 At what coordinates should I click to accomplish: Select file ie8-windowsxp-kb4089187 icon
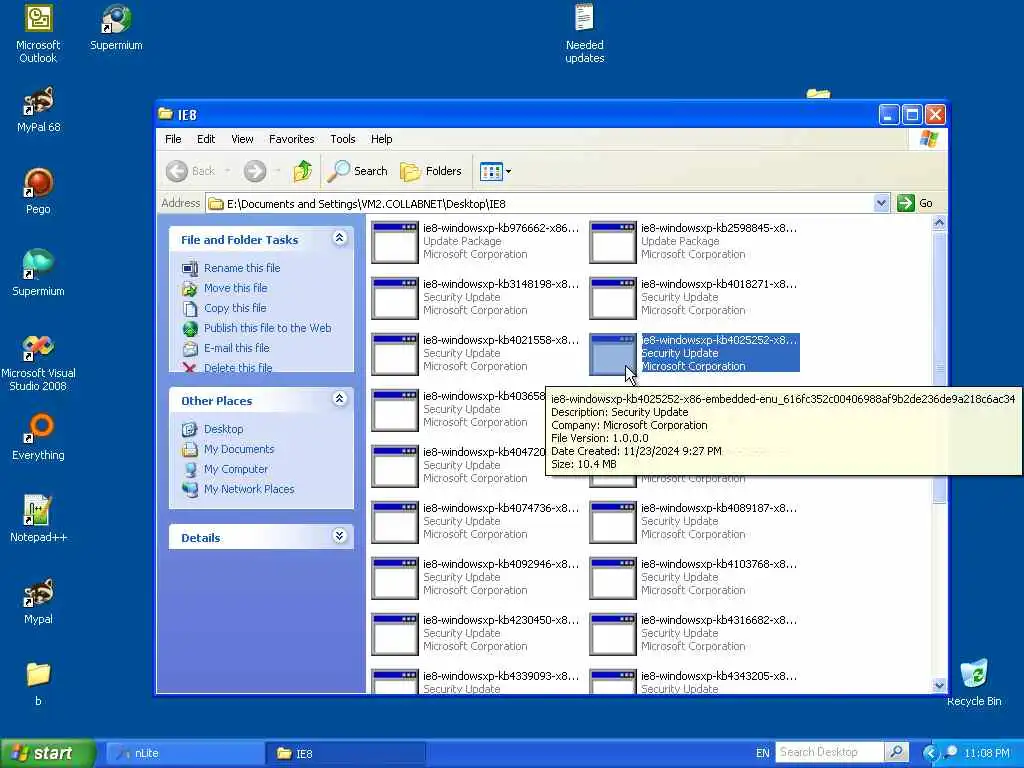pos(613,522)
